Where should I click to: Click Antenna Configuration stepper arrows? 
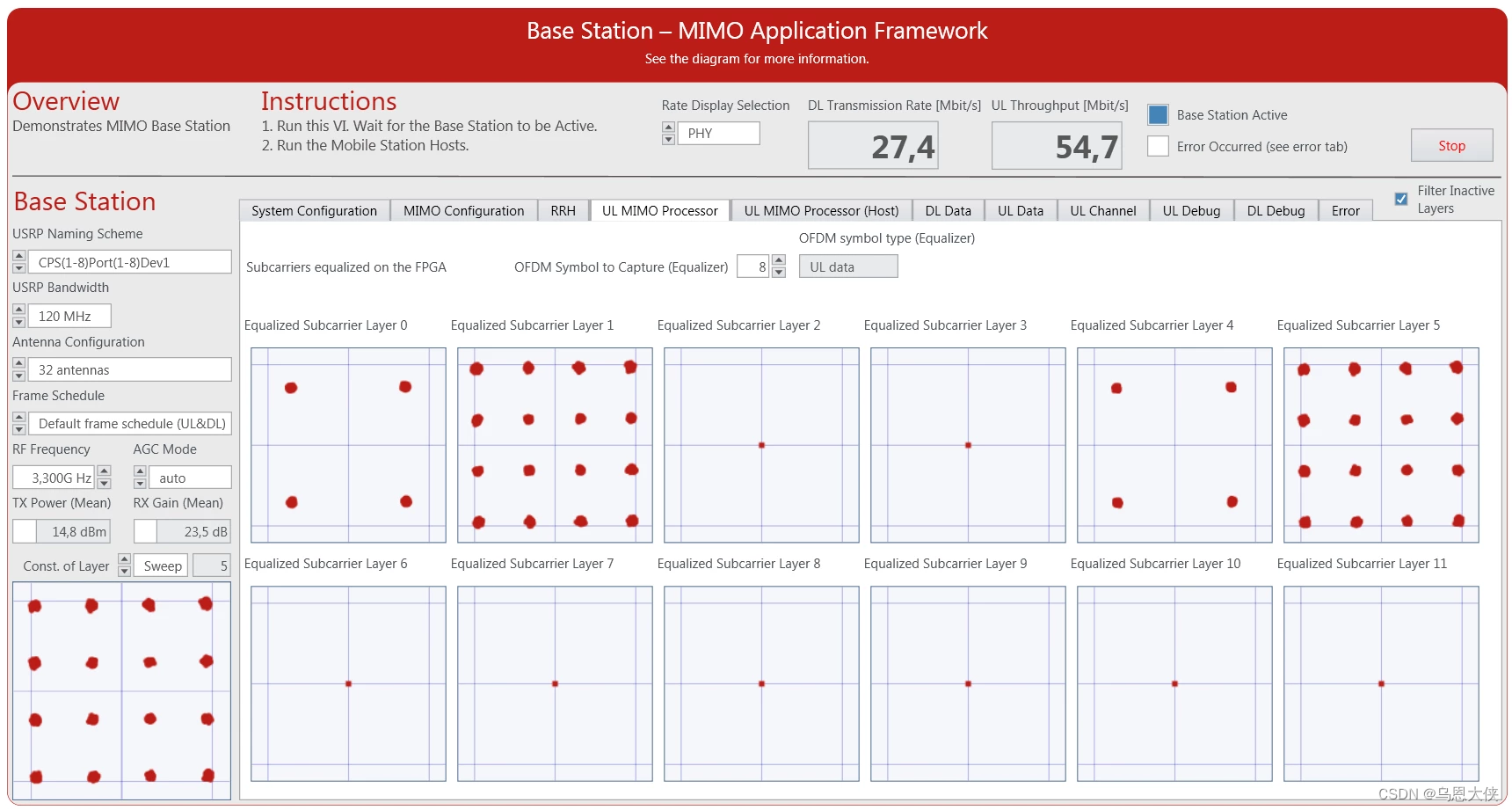point(18,369)
